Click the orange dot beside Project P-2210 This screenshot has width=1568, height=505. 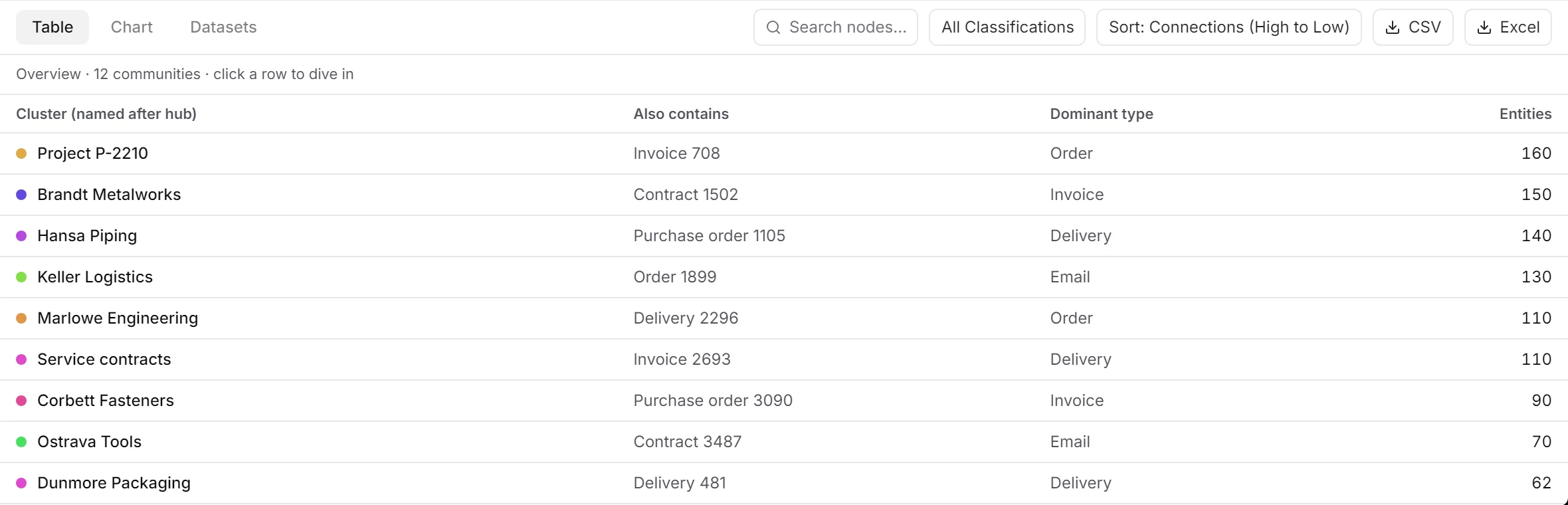pyautogui.click(x=21, y=153)
